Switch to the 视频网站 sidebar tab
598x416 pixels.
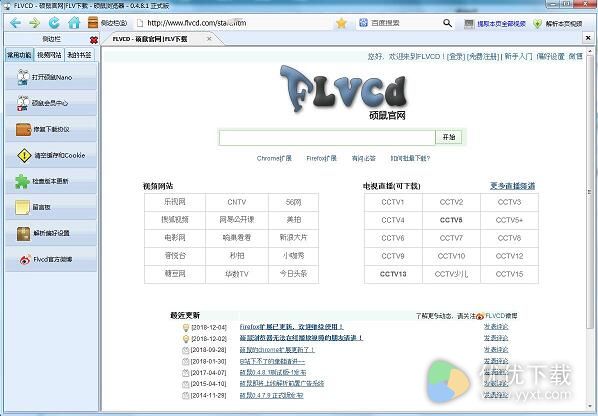49,55
